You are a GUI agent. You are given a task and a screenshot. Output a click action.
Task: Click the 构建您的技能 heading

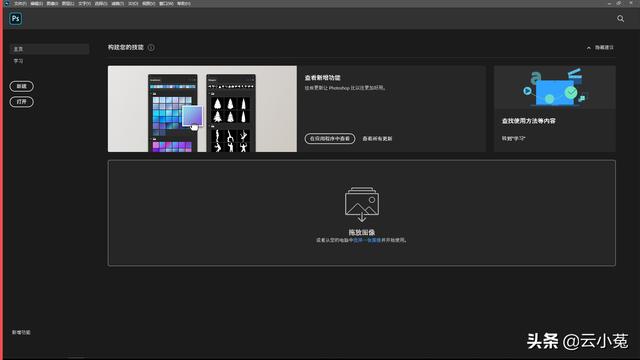[x=126, y=48]
